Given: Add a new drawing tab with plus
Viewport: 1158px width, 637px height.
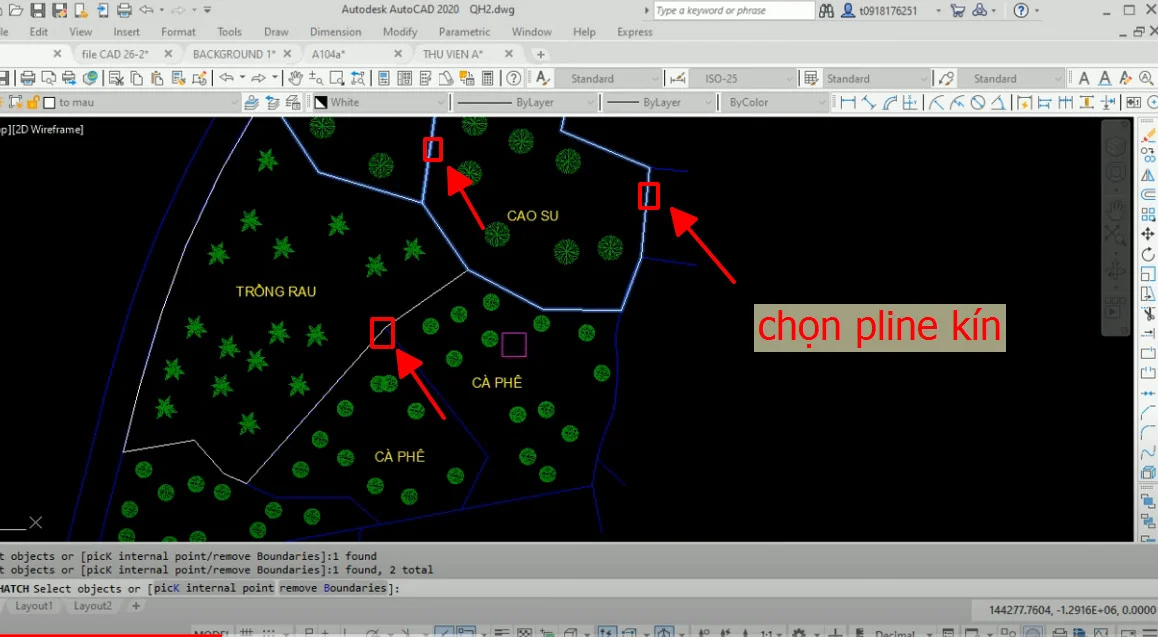Looking at the screenshot, I should coord(541,55).
